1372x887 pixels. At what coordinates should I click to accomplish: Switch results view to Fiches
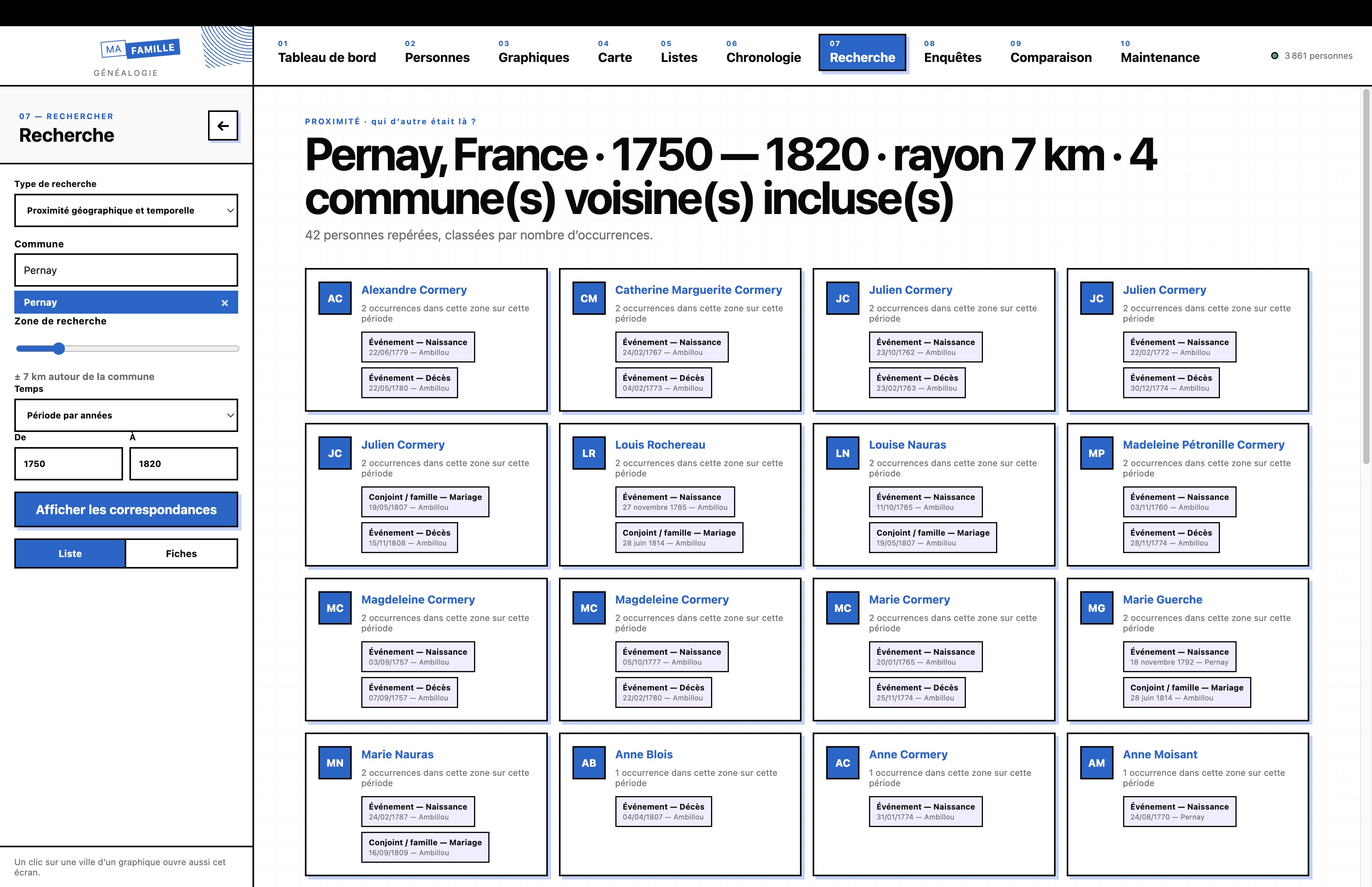[x=181, y=553]
